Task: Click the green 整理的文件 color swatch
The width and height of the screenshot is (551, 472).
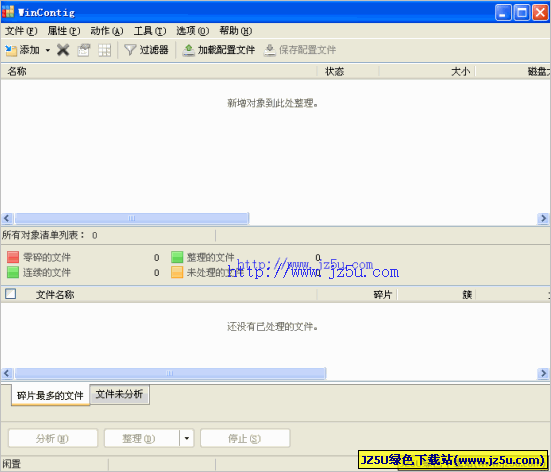Action: click(177, 257)
